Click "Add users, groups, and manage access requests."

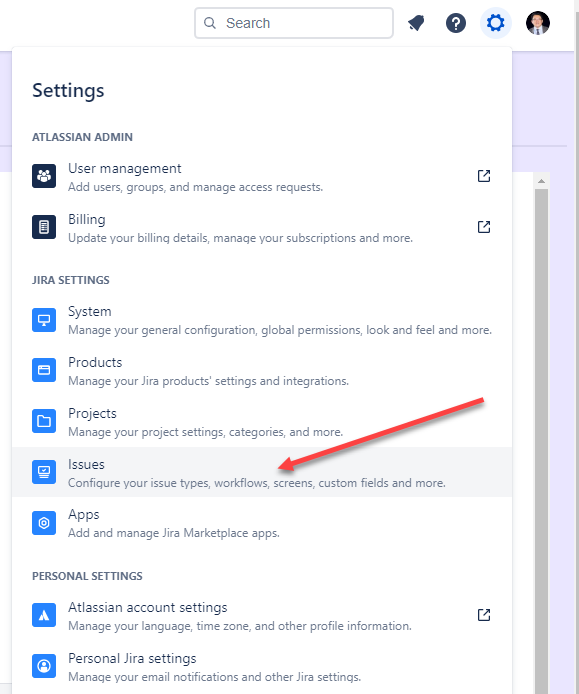[195, 187]
